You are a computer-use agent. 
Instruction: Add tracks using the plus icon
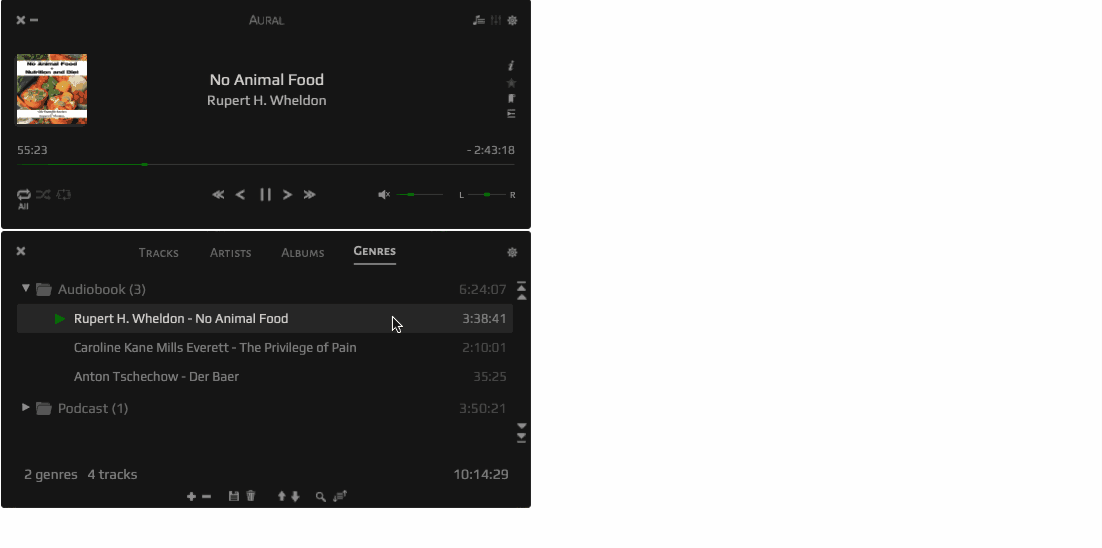pyautogui.click(x=191, y=496)
